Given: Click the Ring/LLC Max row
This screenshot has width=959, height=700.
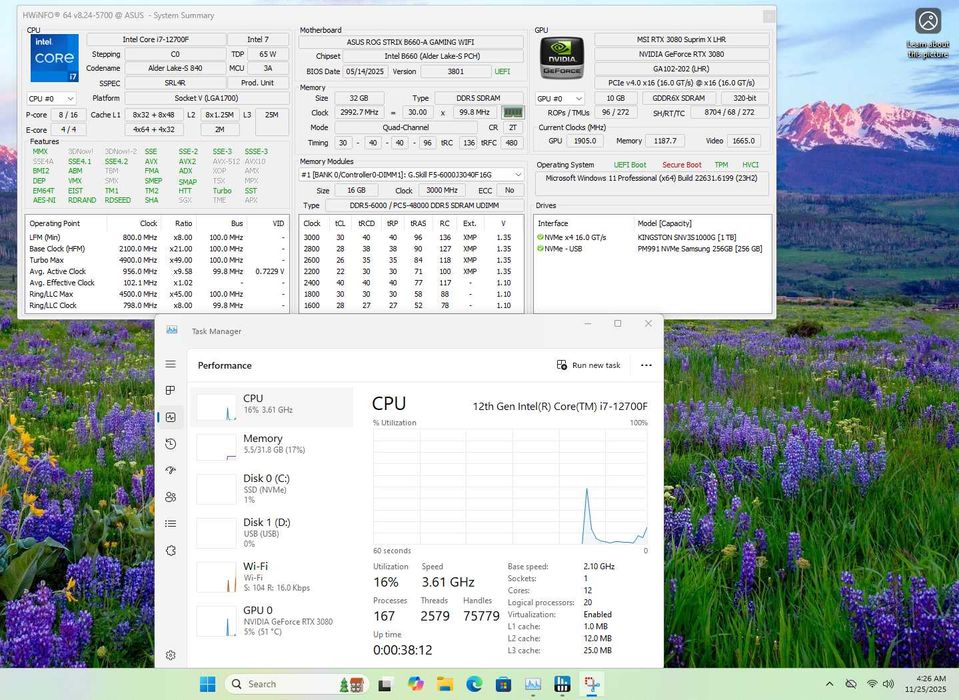Looking at the screenshot, I should [157, 294].
